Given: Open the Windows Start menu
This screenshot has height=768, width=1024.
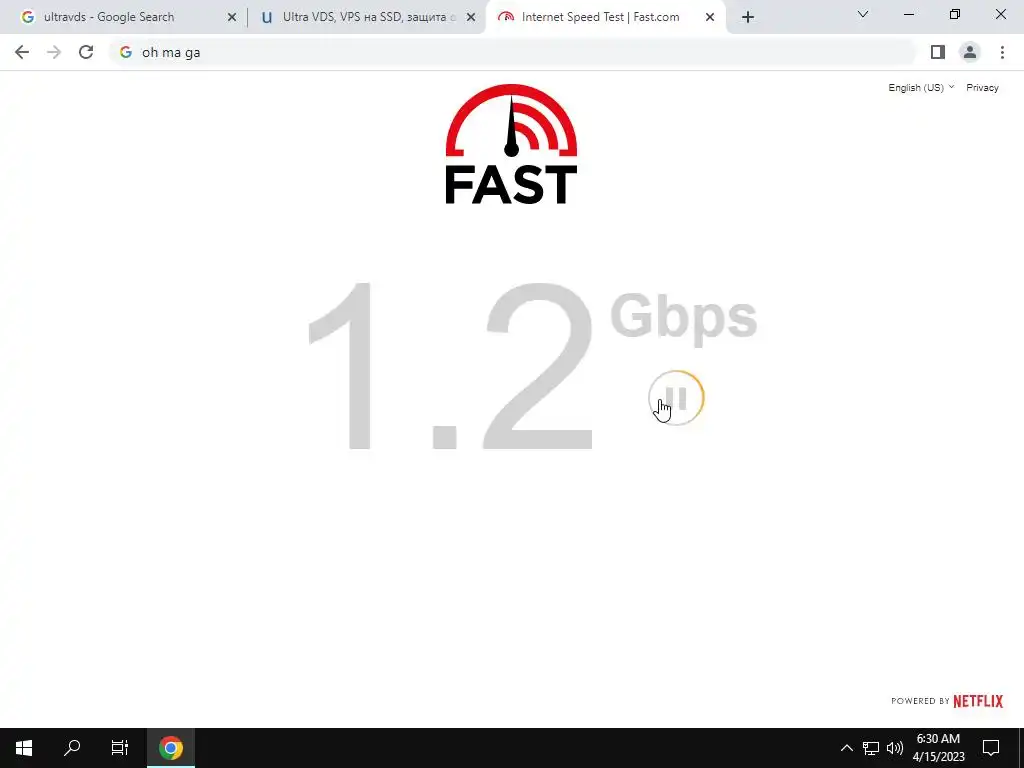Looking at the screenshot, I should pyautogui.click(x=24, y=748).
